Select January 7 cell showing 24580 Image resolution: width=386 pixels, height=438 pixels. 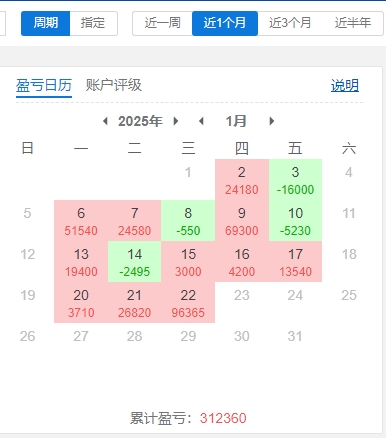click(135, 221)
